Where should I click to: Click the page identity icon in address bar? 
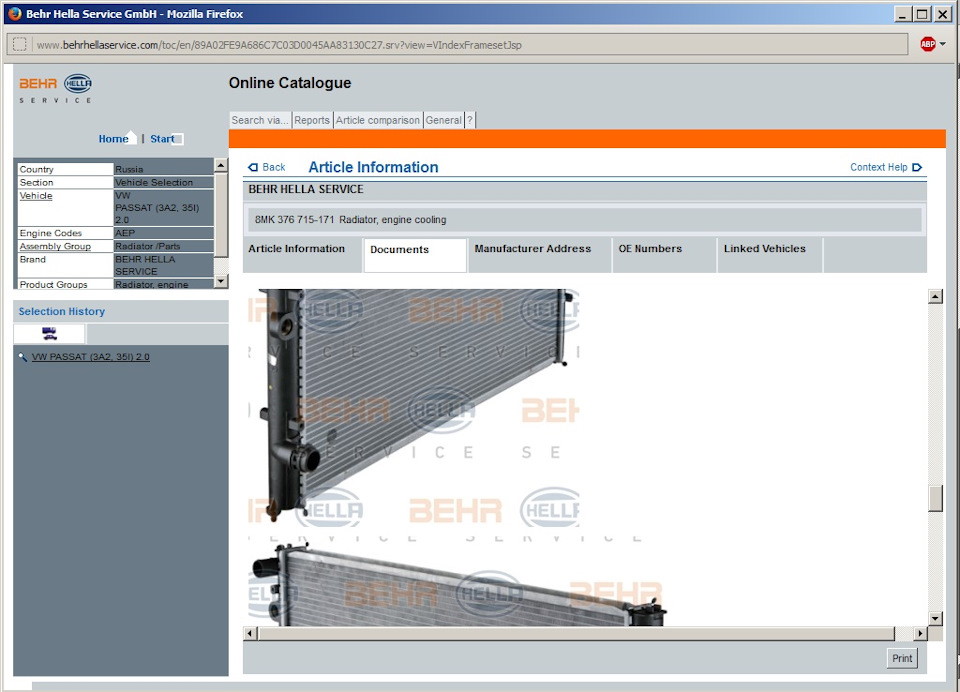point(20,44)
